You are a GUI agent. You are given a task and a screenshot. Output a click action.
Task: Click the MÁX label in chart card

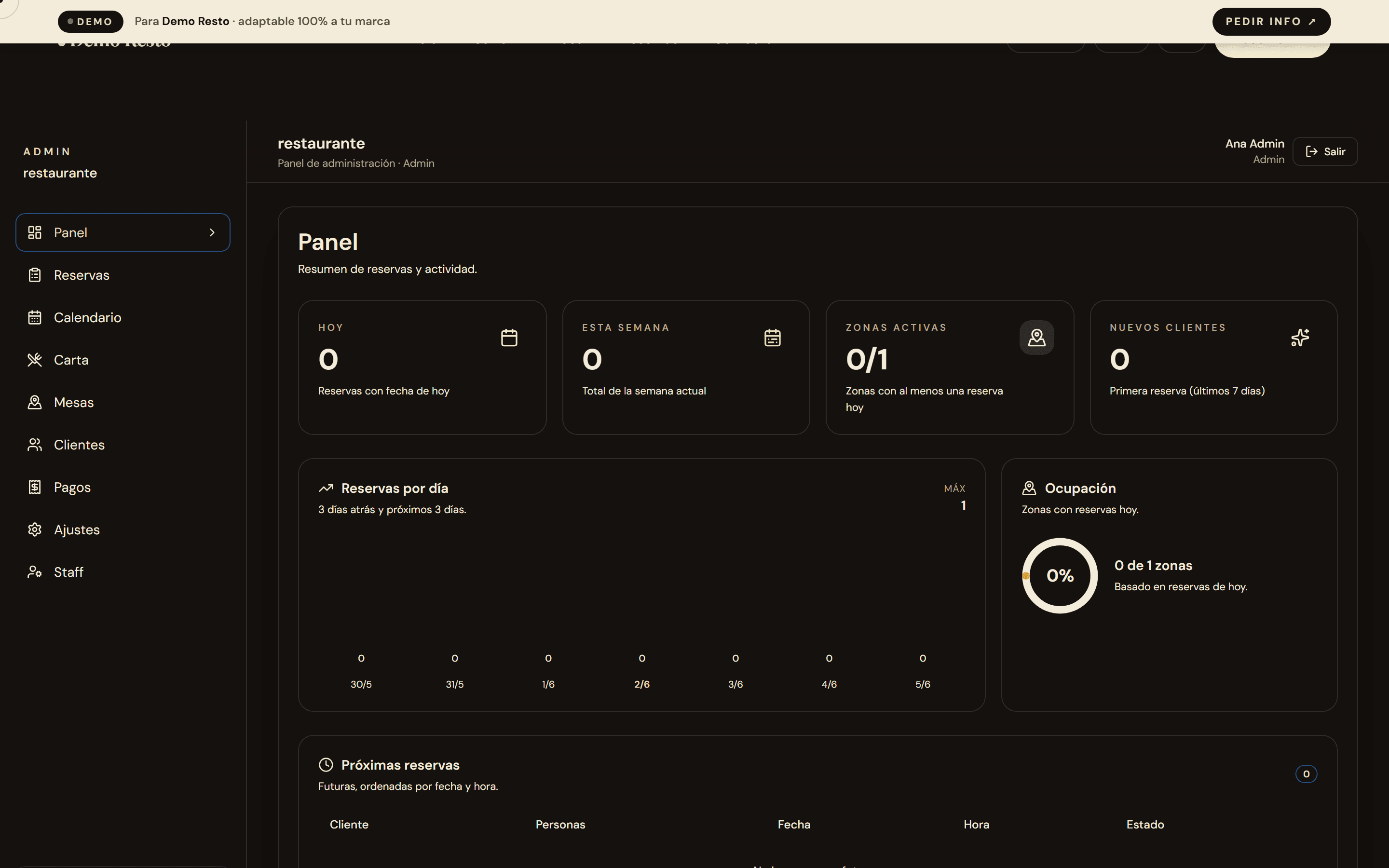pyautogui.click(x=954, y=488)
